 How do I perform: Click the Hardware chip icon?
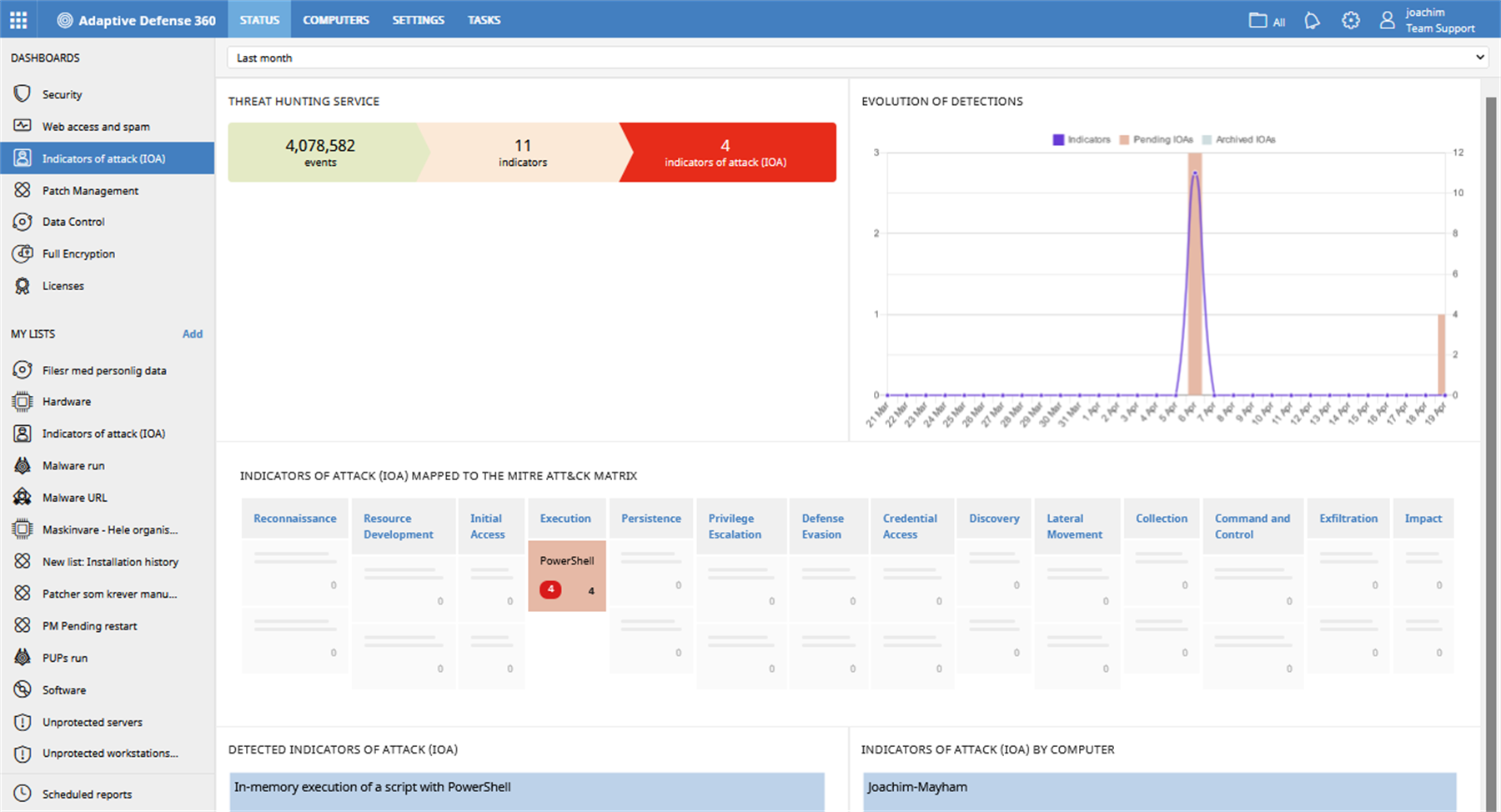tap(23, 402)
